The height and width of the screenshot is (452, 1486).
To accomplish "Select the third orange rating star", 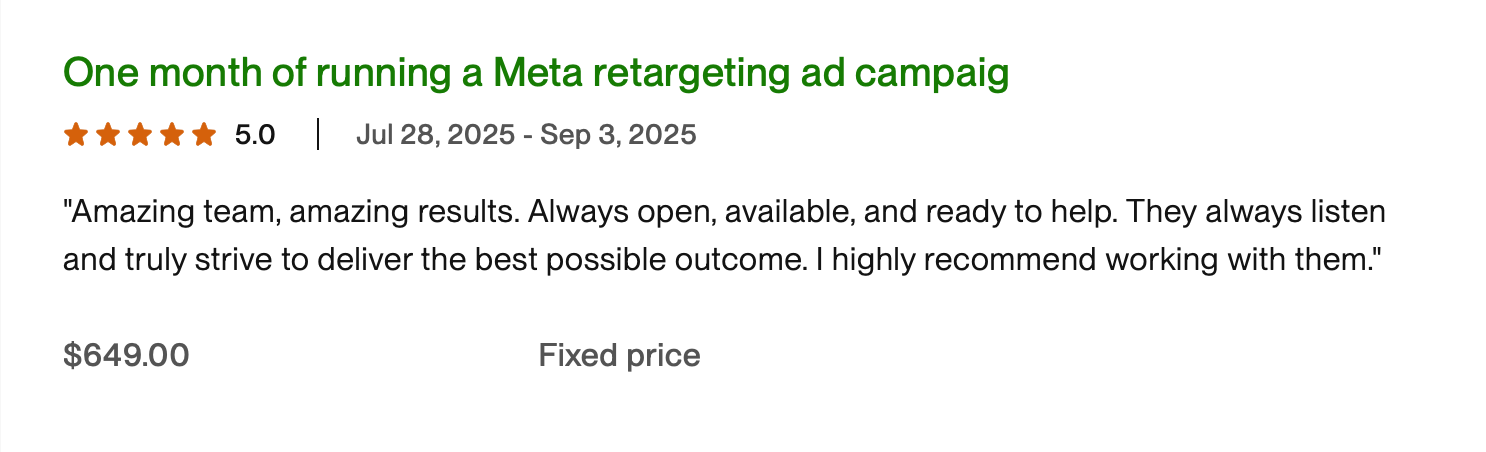I will (x=139, y=134).
